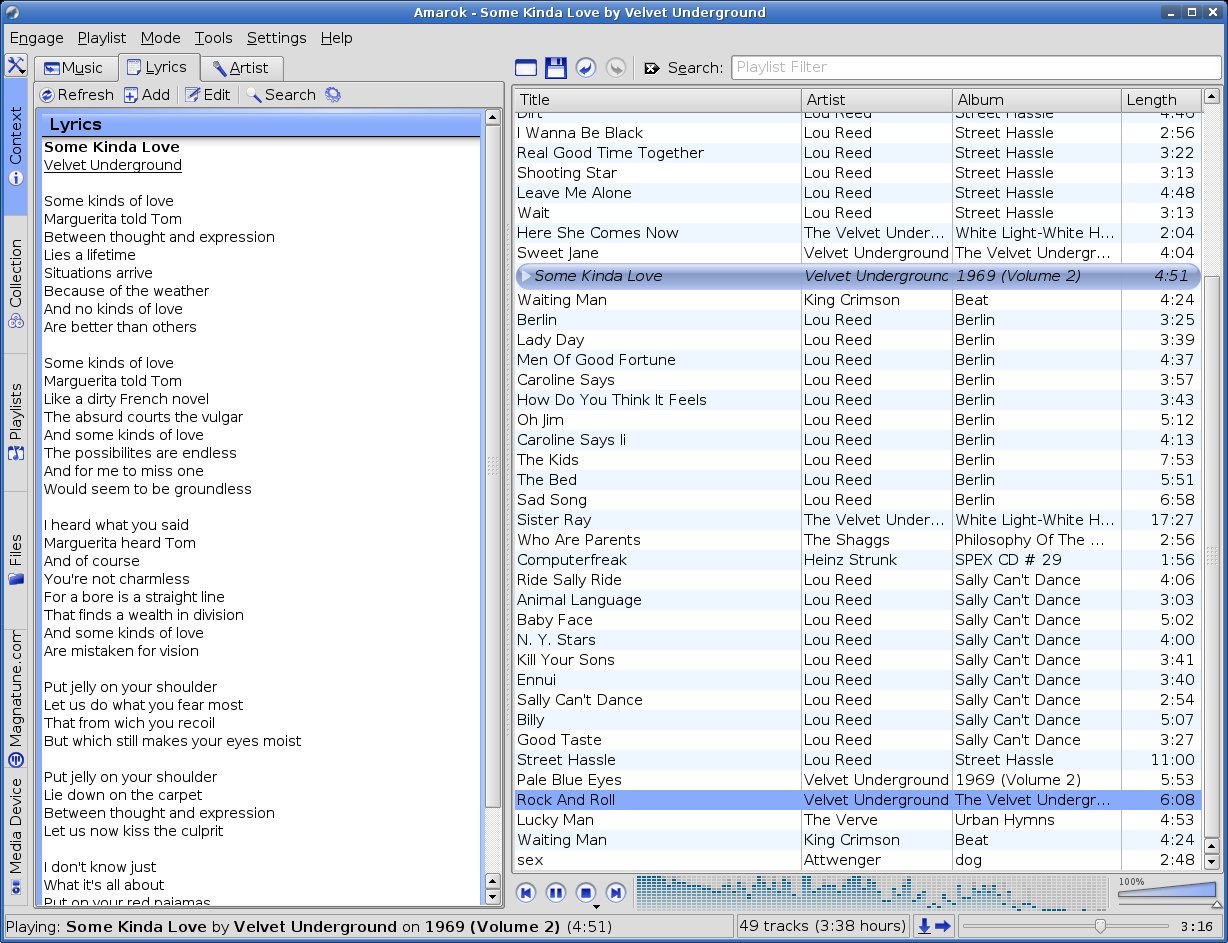This screenshot has height=943, width=1228.
Task: Click the 3:16 elapsed time display
Action: (x=1197, y=926)
